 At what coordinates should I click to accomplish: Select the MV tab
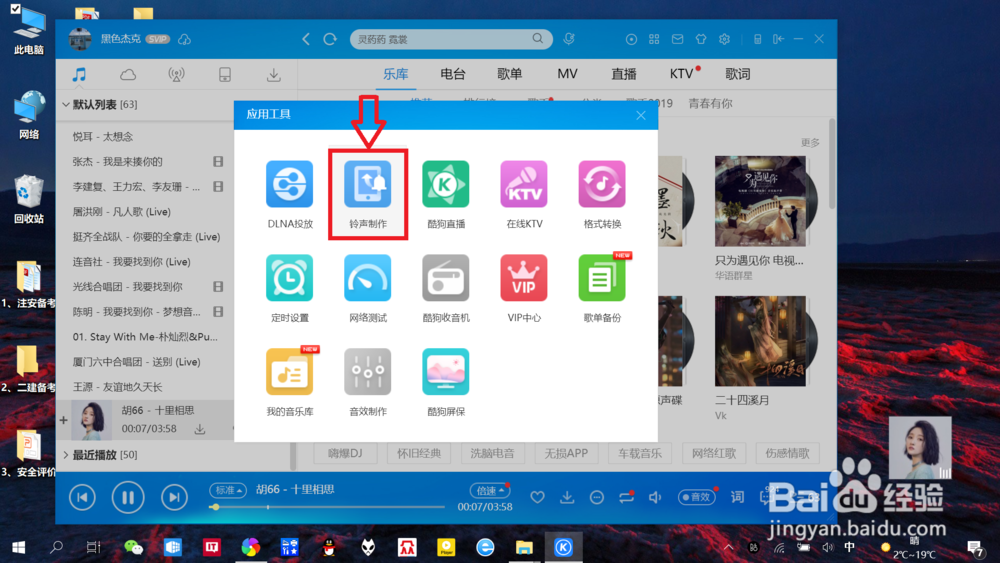pos(567,74)
